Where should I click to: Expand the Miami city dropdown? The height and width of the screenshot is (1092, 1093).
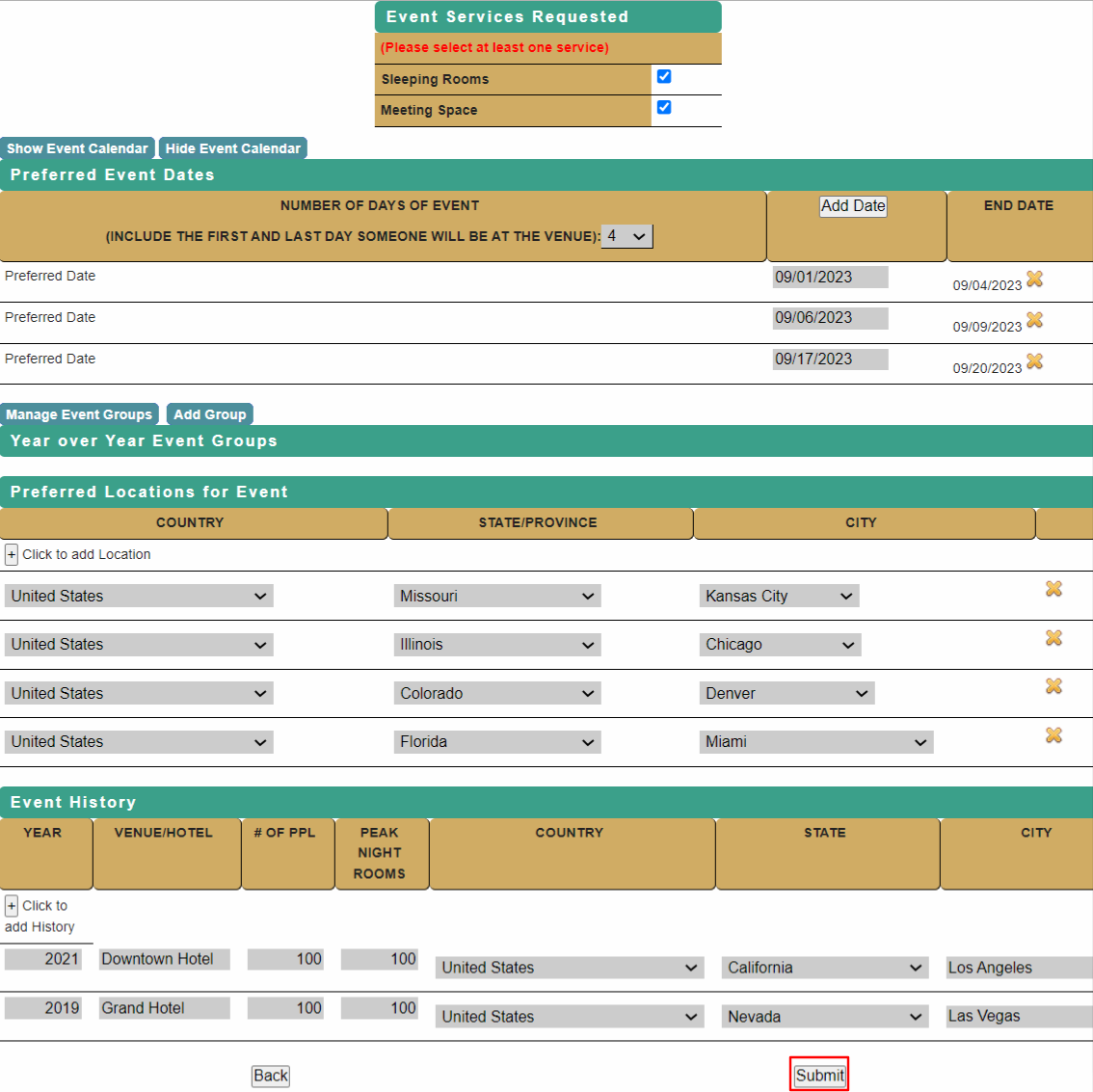point(815,742)
